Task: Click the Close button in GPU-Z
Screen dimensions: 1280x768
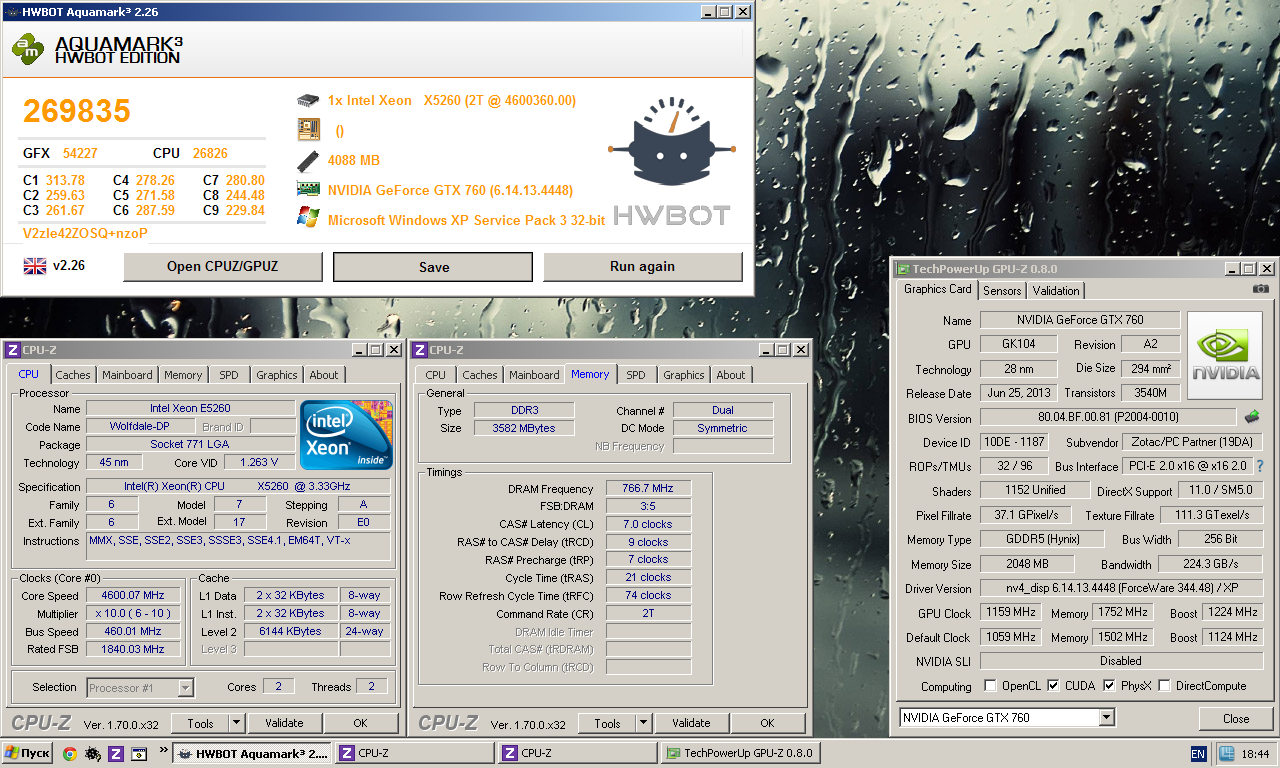Action: [x=1236, y=718]
